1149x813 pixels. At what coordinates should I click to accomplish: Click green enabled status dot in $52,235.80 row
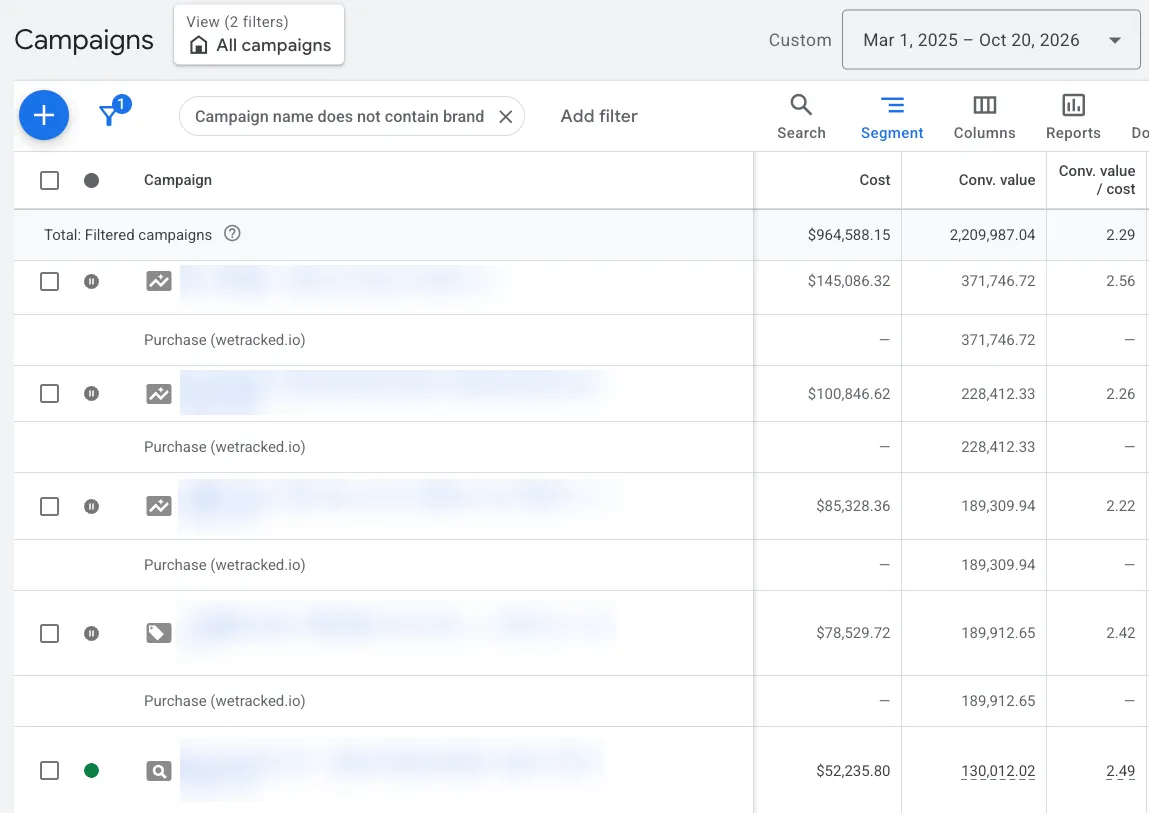tap(92, 770)
